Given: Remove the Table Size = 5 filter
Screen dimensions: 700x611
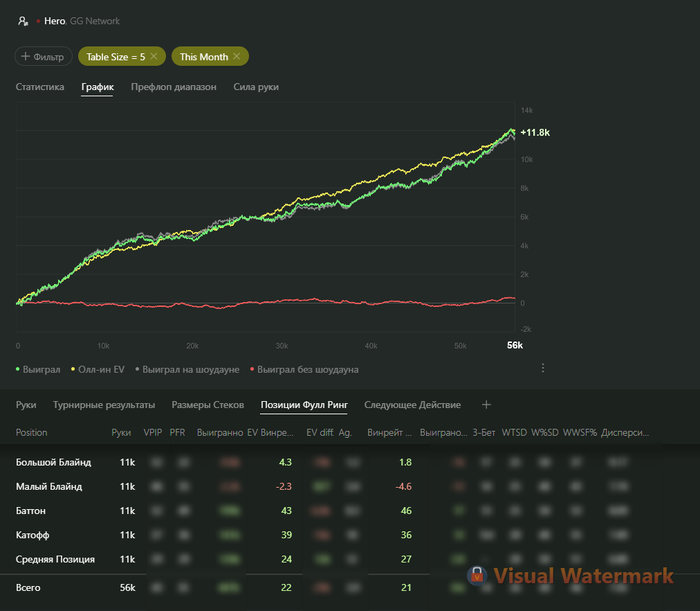Looking at the screenshot, I should 154,56.
